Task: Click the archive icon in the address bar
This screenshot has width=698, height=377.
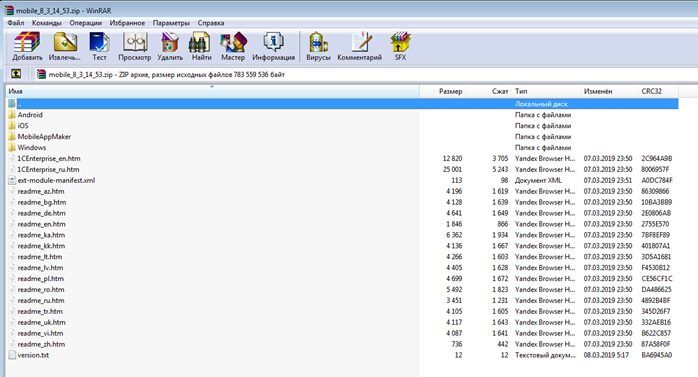Action: click(x=41, y=74)
